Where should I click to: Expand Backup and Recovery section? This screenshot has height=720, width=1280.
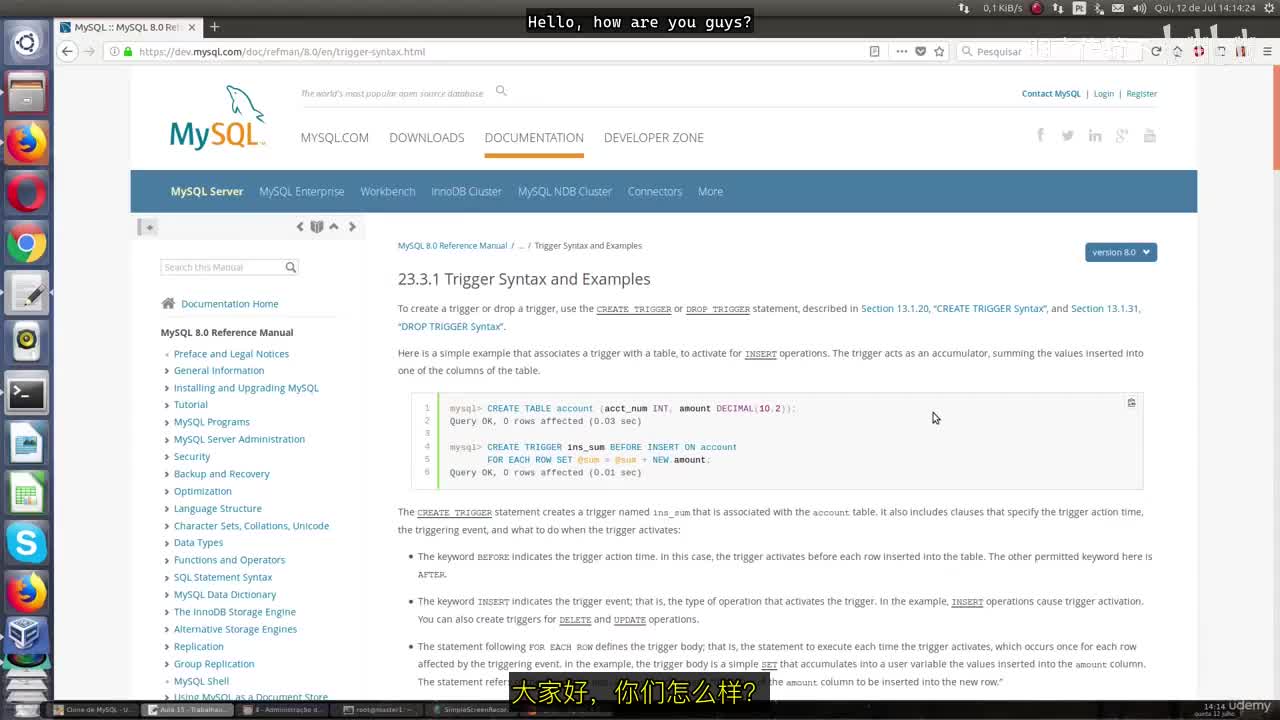coord(167,474)
